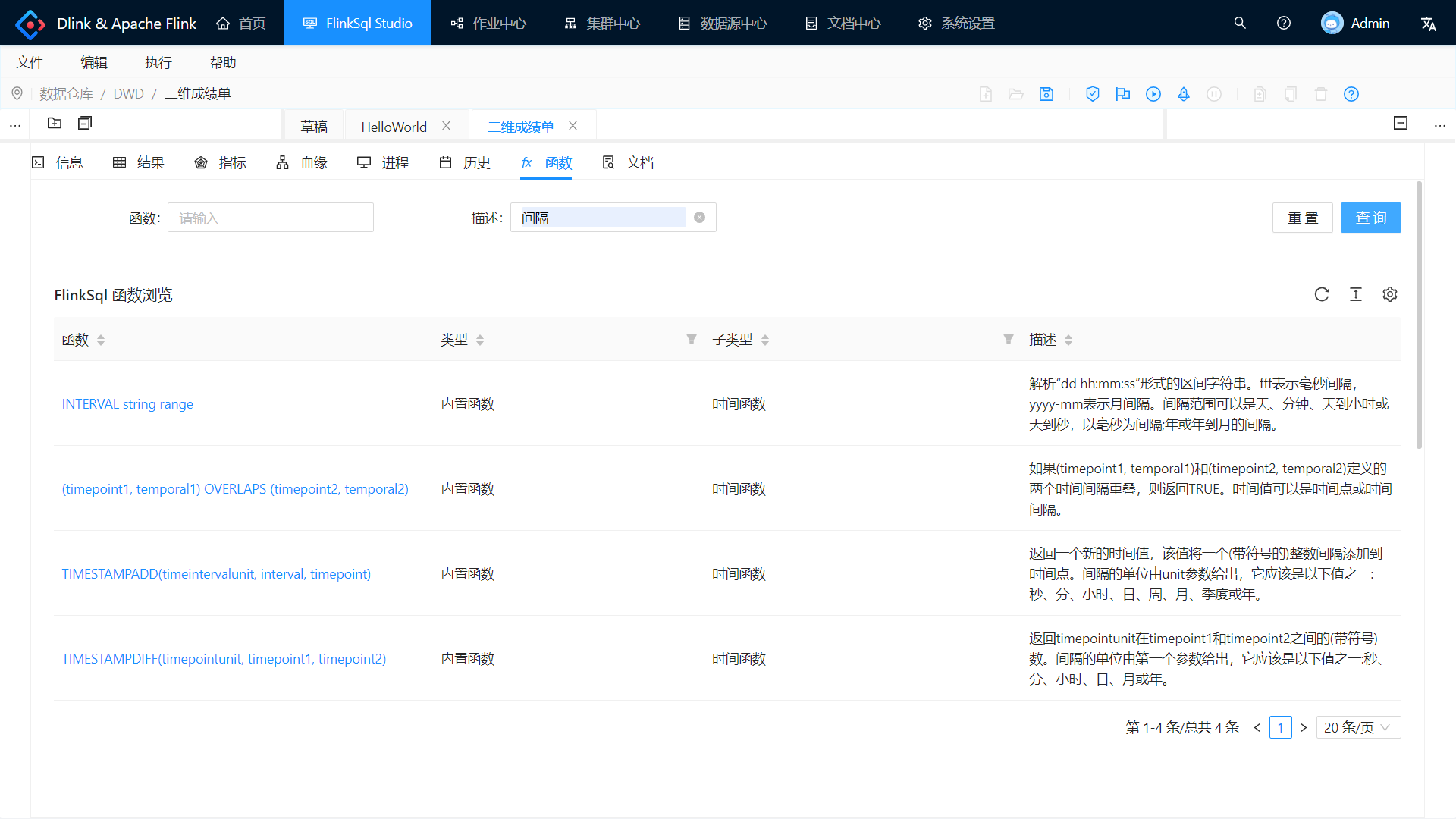Change table density with height icon
The width and height of the screenshot is (1456, 819).
point(1356,294)
